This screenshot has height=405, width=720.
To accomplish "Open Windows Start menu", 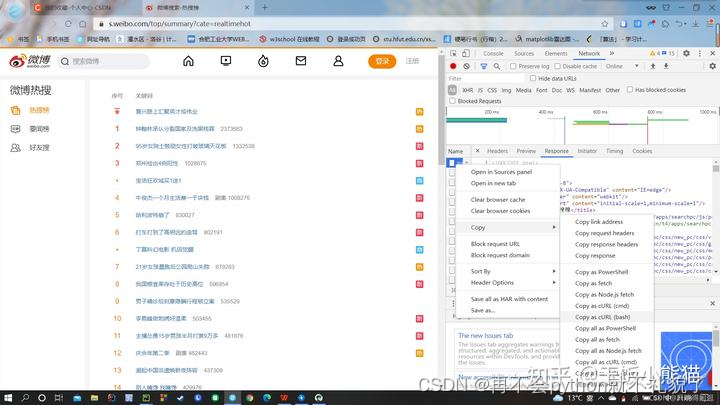I will click(x=8, y=398).
